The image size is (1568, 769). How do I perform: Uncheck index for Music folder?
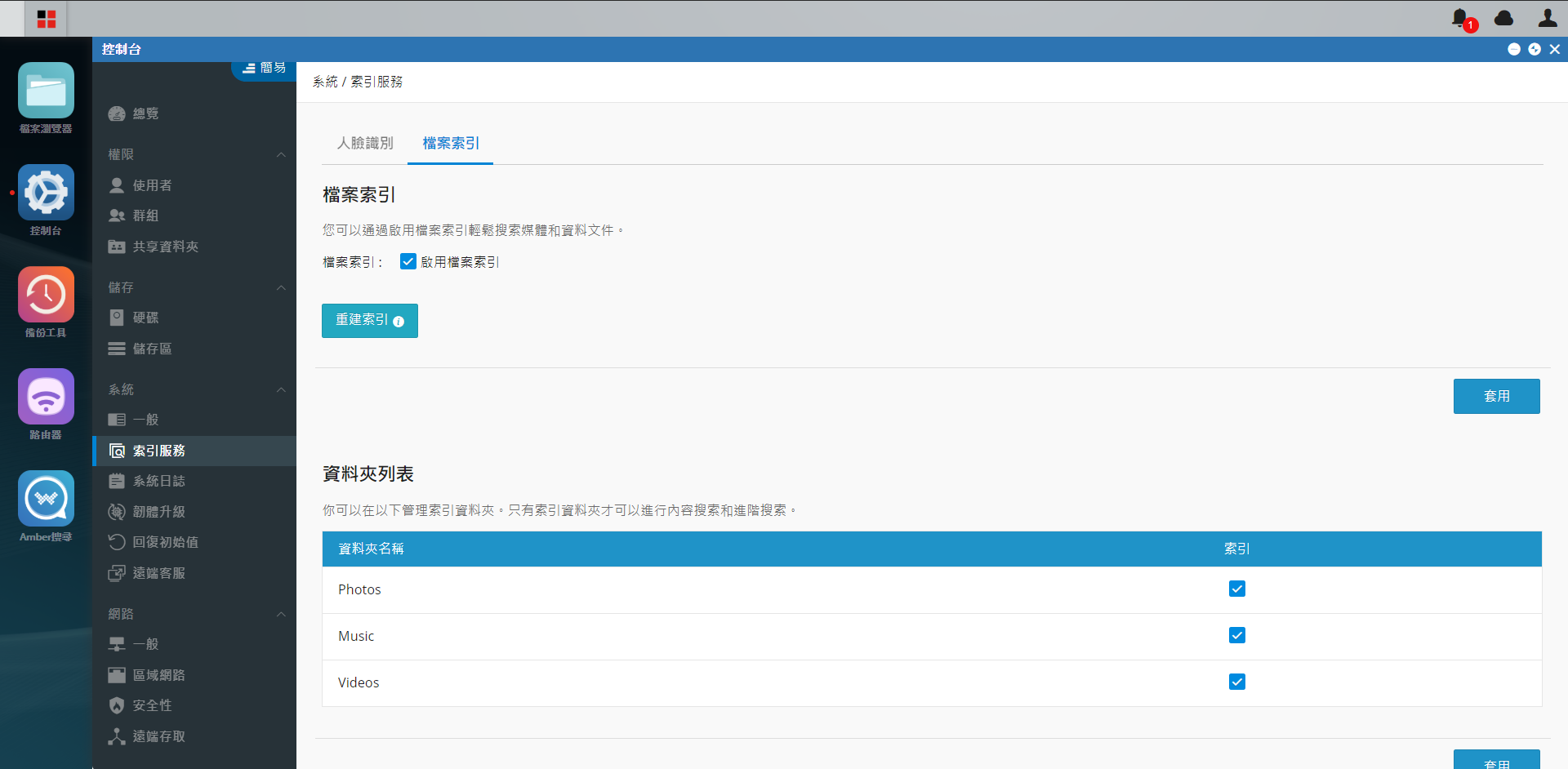1237,635
